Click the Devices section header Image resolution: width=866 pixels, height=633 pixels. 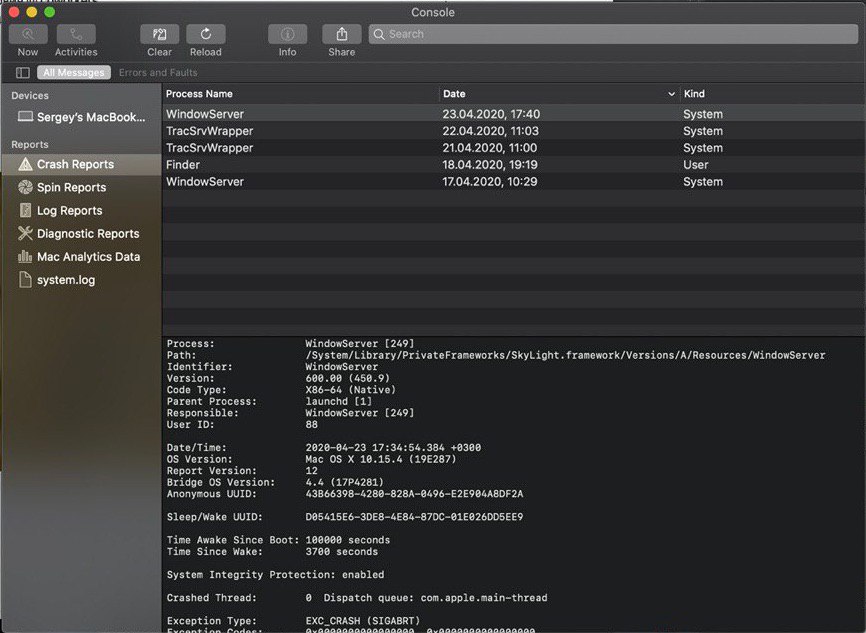(30, 96)
